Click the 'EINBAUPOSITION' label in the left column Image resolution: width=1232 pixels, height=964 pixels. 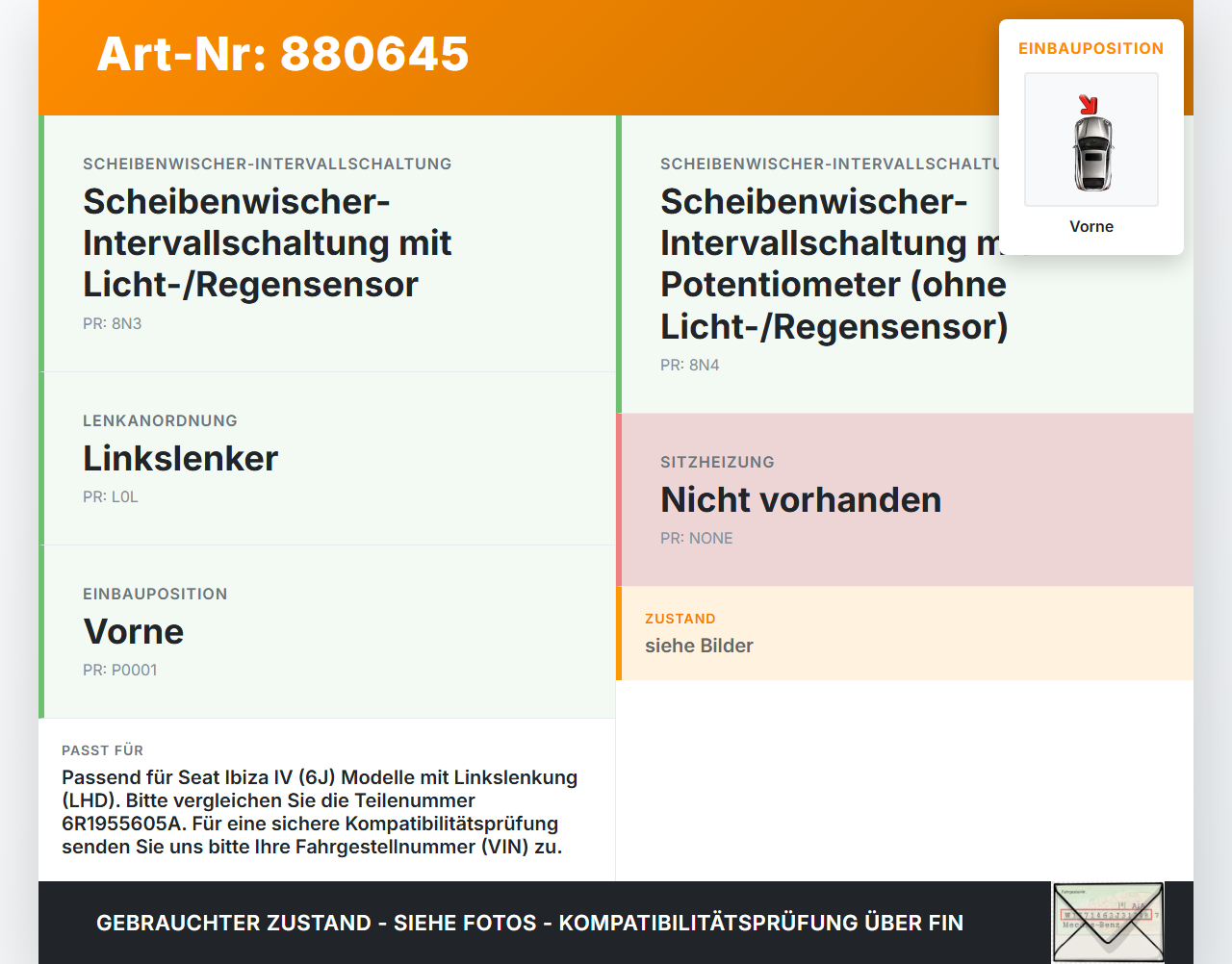coord(155,594)
